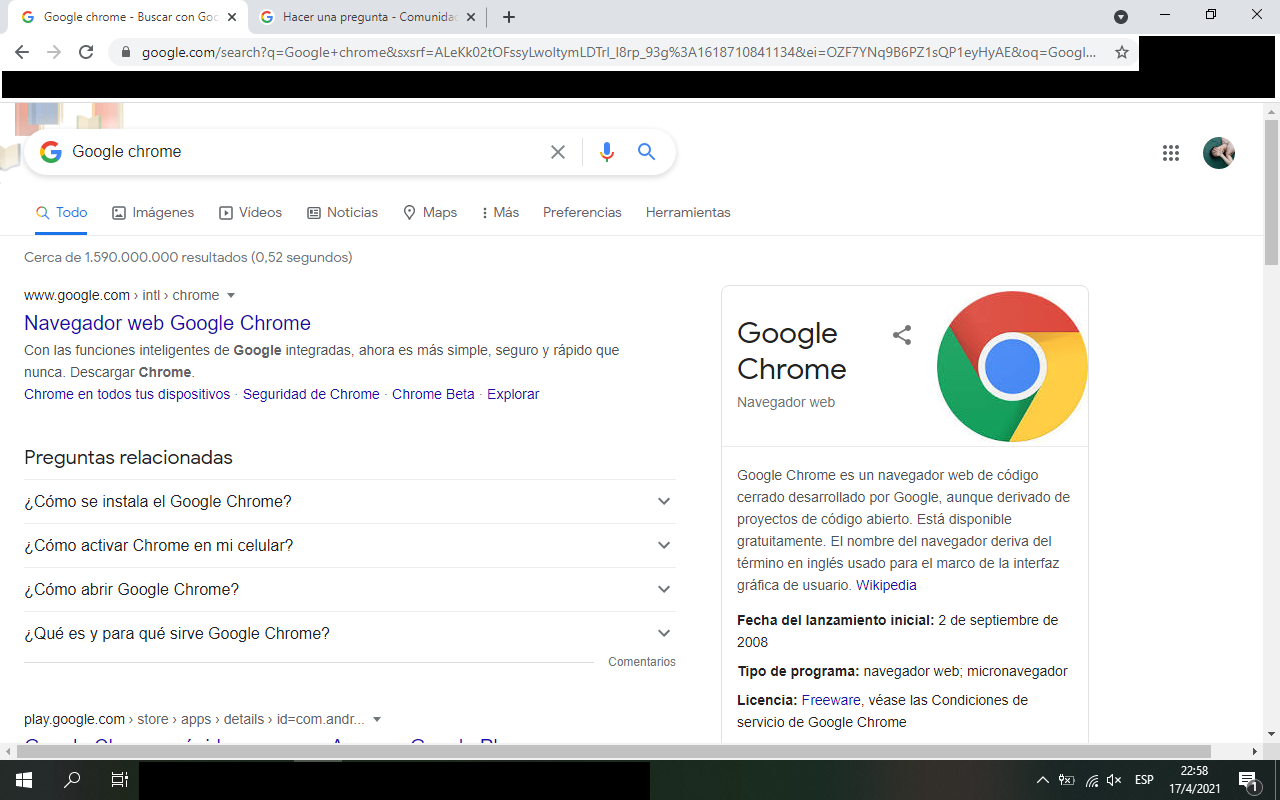This screenshot has height=800, width=1280.
Task: Share the Google Chrome knowledge panel
Action: (x=902, y=335)
